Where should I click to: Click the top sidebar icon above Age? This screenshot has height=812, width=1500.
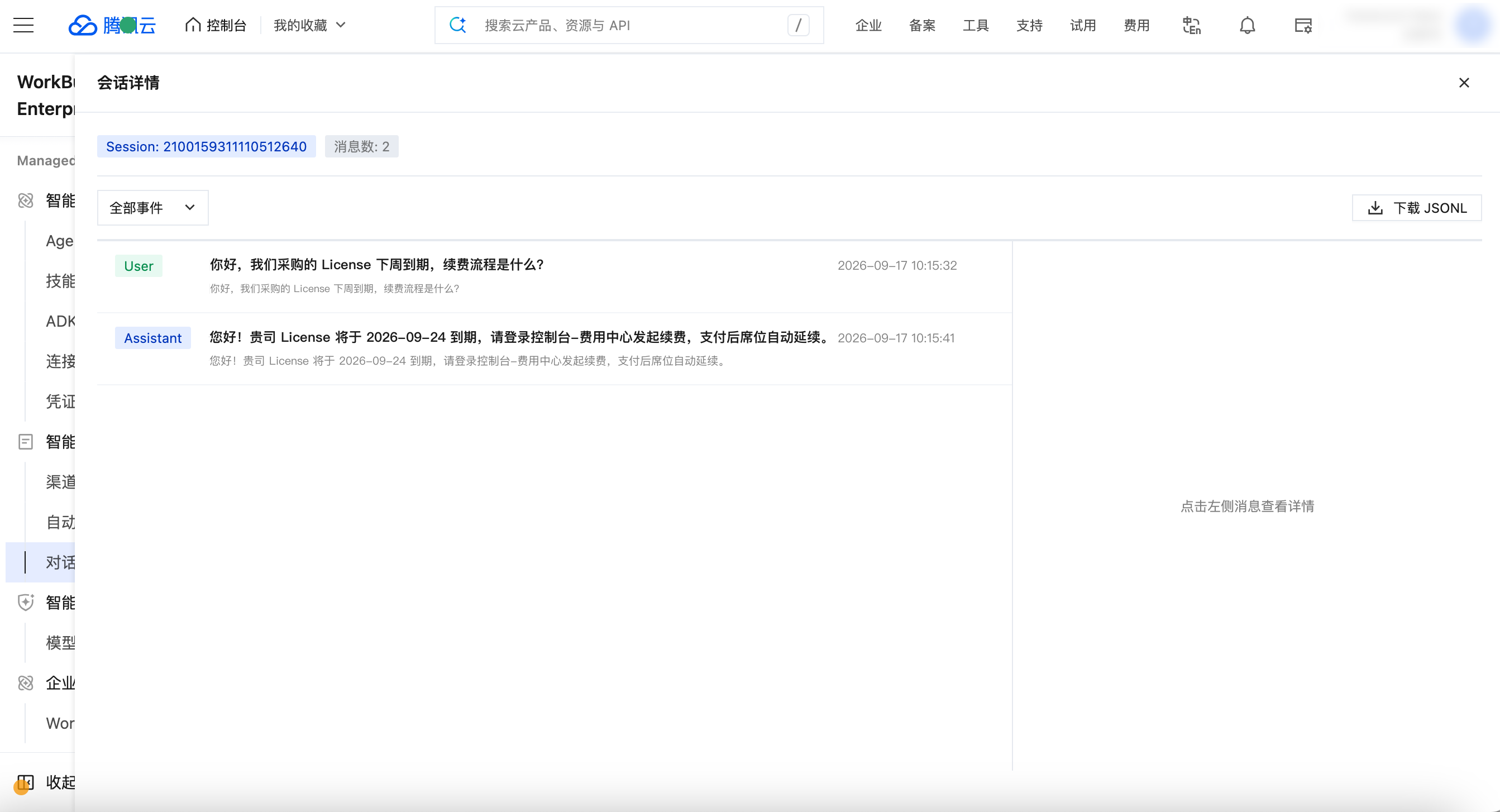(26, 200)
